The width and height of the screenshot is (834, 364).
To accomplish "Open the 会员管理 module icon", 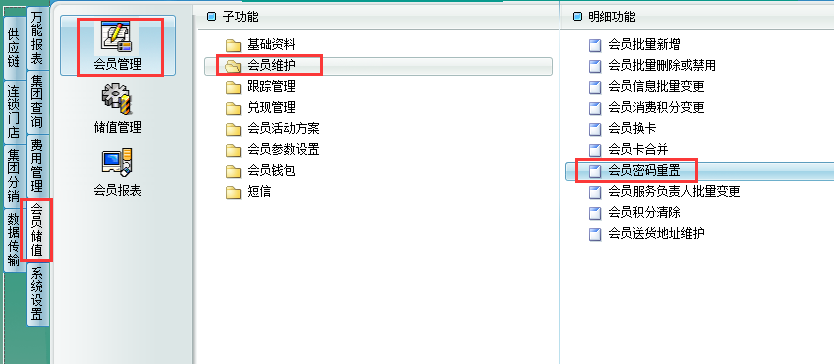I will pyautogui.click(x=116, y=37).
